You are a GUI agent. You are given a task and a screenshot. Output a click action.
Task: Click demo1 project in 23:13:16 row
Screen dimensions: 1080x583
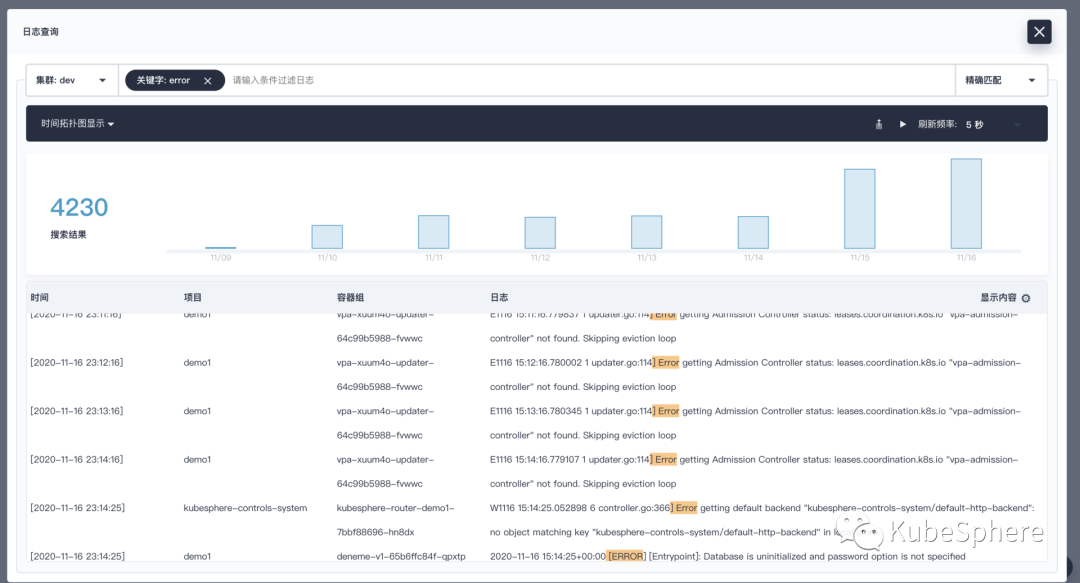pyautogui.click(x=197, y=411)
